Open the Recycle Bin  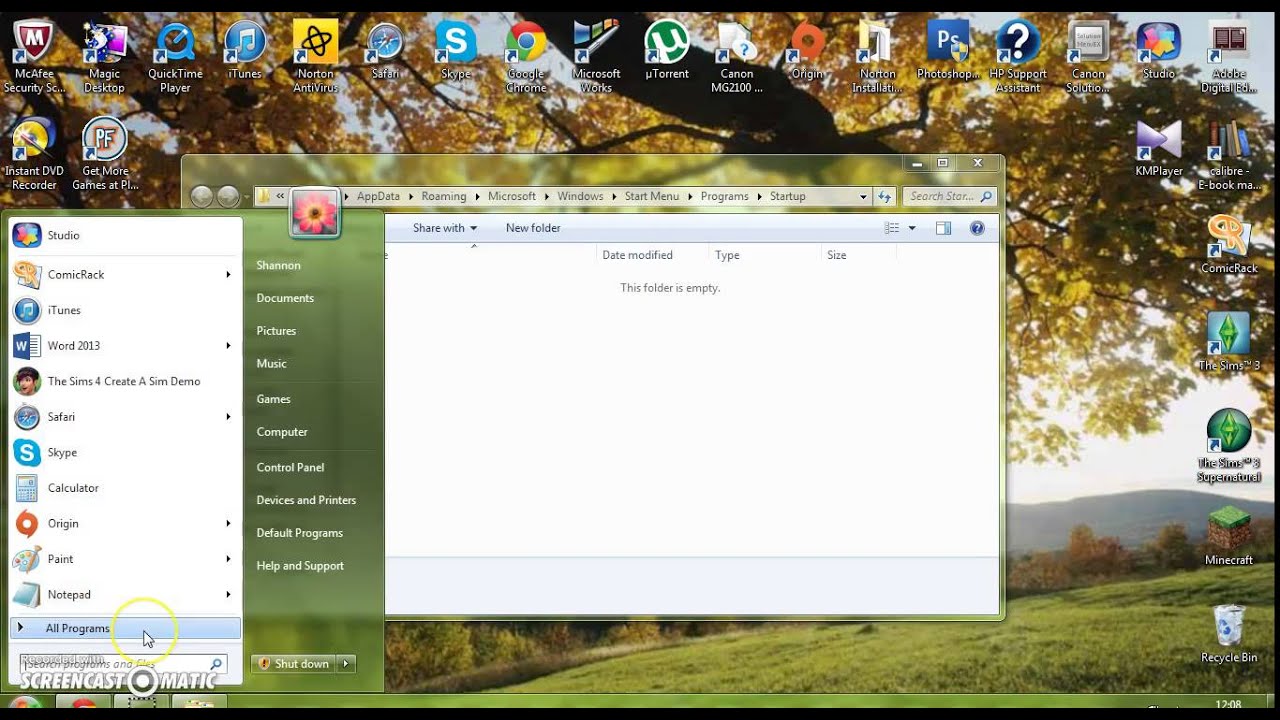pos(1229,634)
